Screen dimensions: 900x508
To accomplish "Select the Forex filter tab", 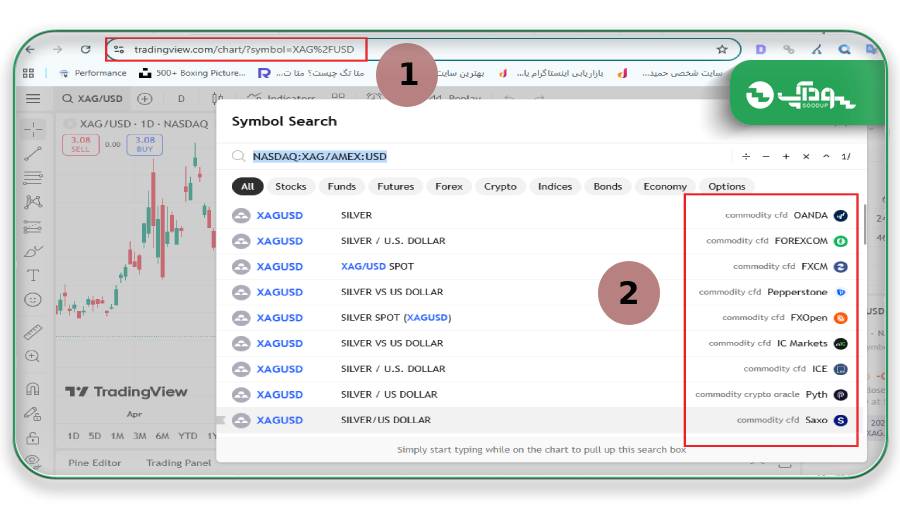I will tap(449, 187).
